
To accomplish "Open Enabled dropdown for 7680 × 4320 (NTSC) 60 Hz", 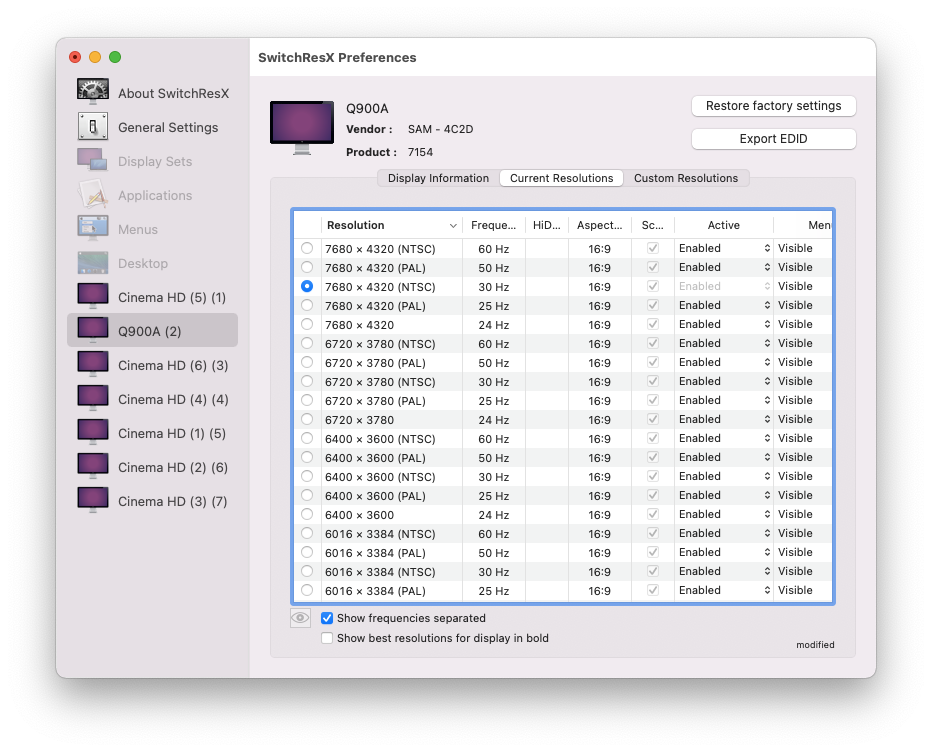I will coord(724,248).
